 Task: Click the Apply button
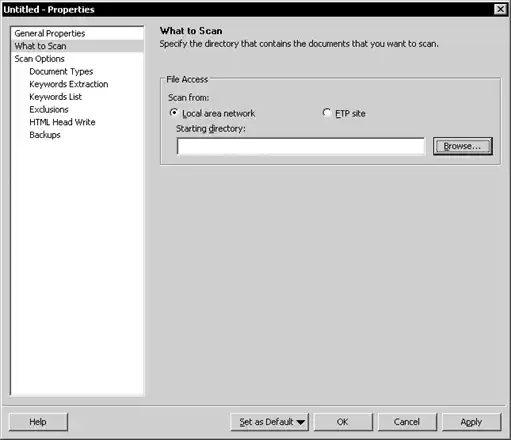pos(471,422)
